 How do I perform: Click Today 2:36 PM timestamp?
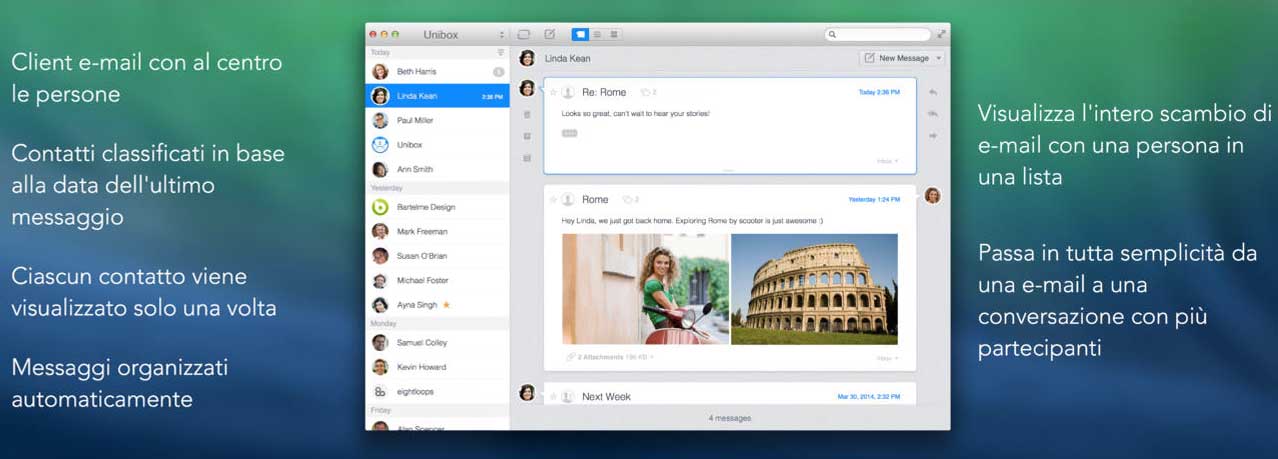pyautogui.click(x=879, y=92)
